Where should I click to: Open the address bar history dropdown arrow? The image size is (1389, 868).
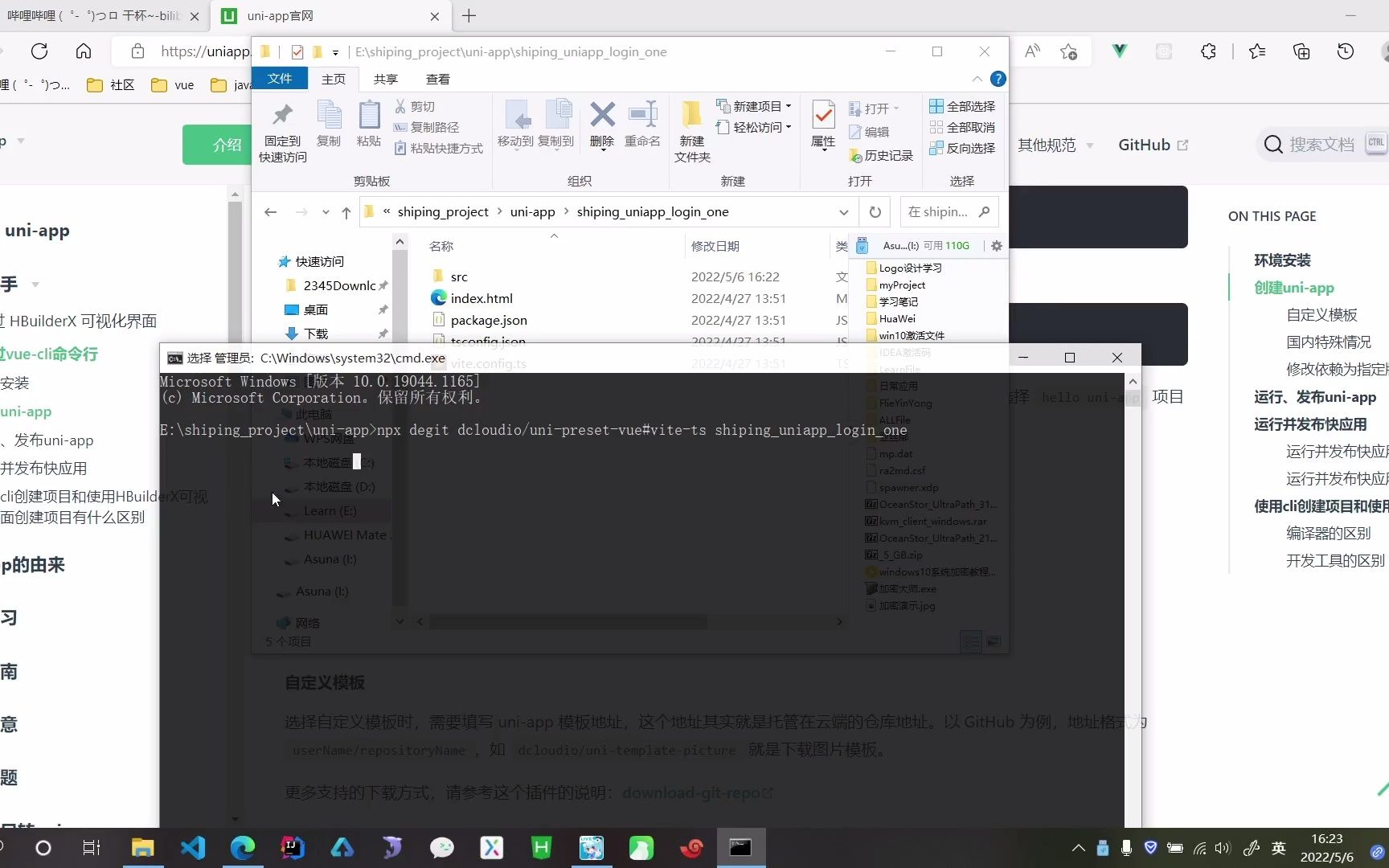[844, 211]
